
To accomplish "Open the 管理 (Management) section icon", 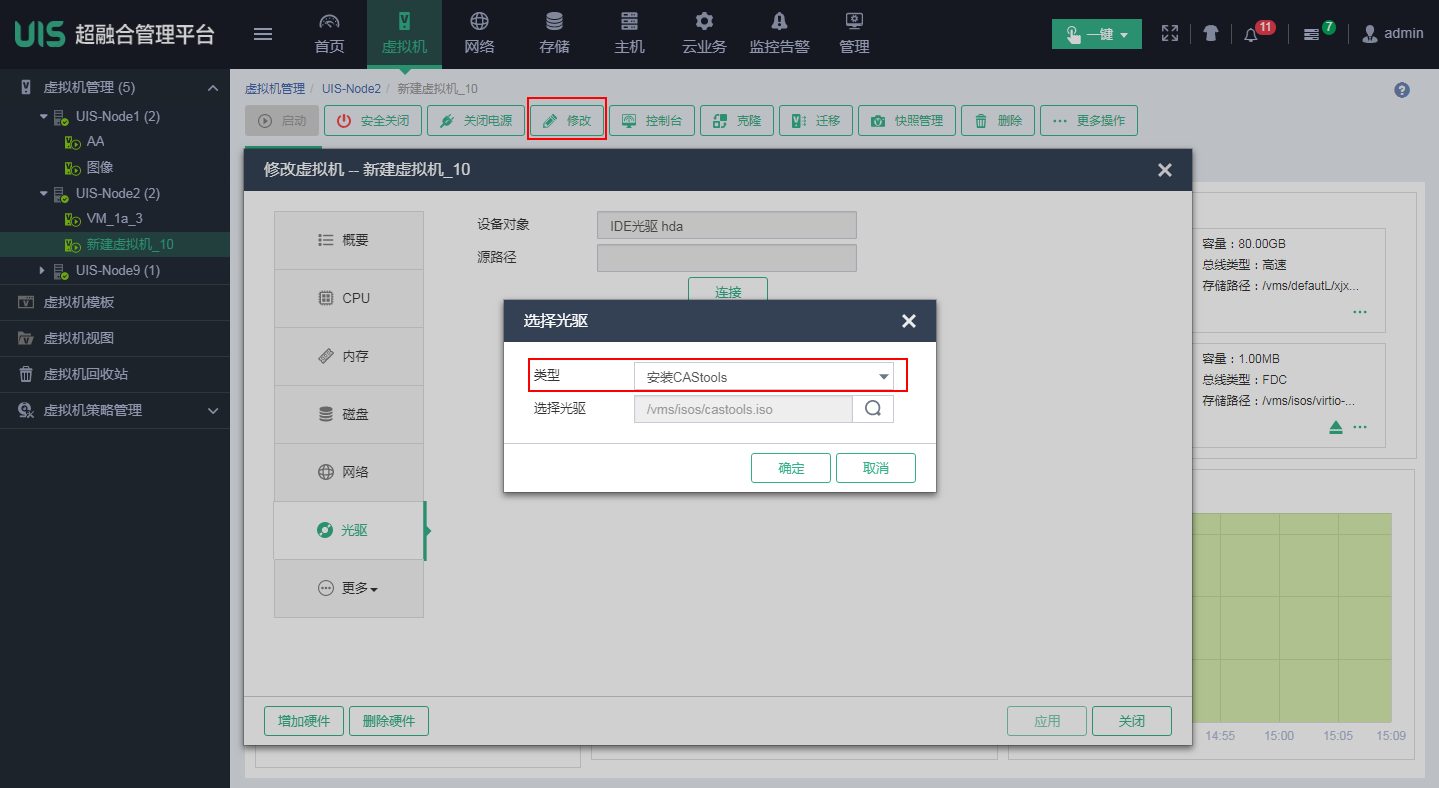I will click(x=853, y=32).
